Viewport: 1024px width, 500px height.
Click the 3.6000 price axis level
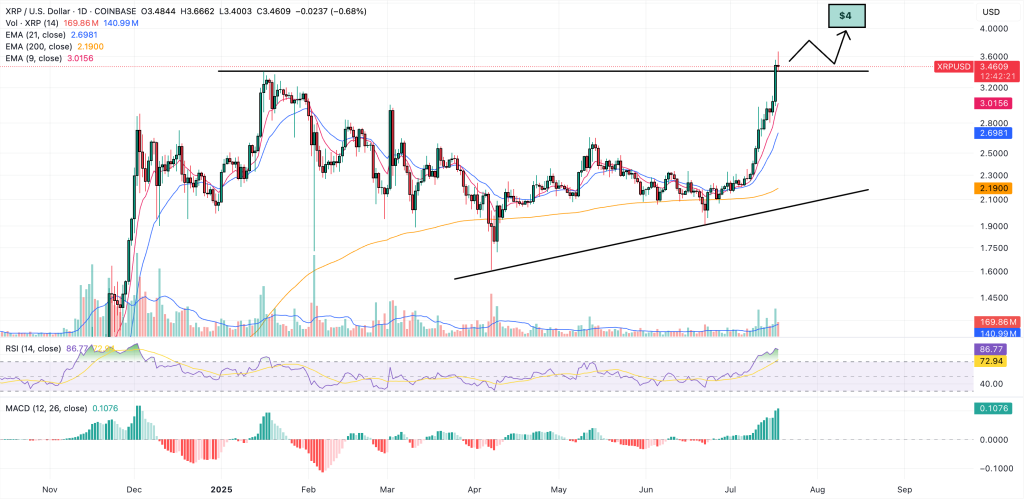(x=995, y=56)
